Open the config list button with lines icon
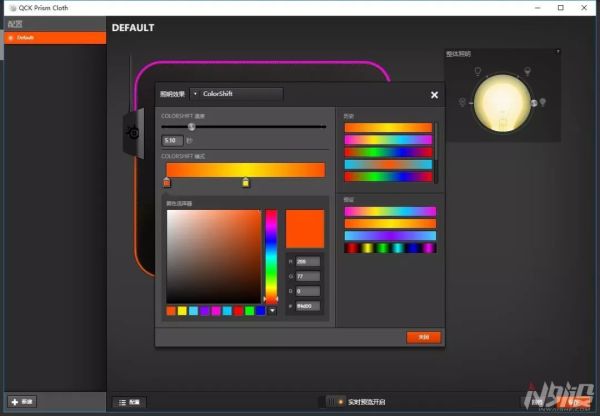600x416 pixels. click(x=129, y=402)
